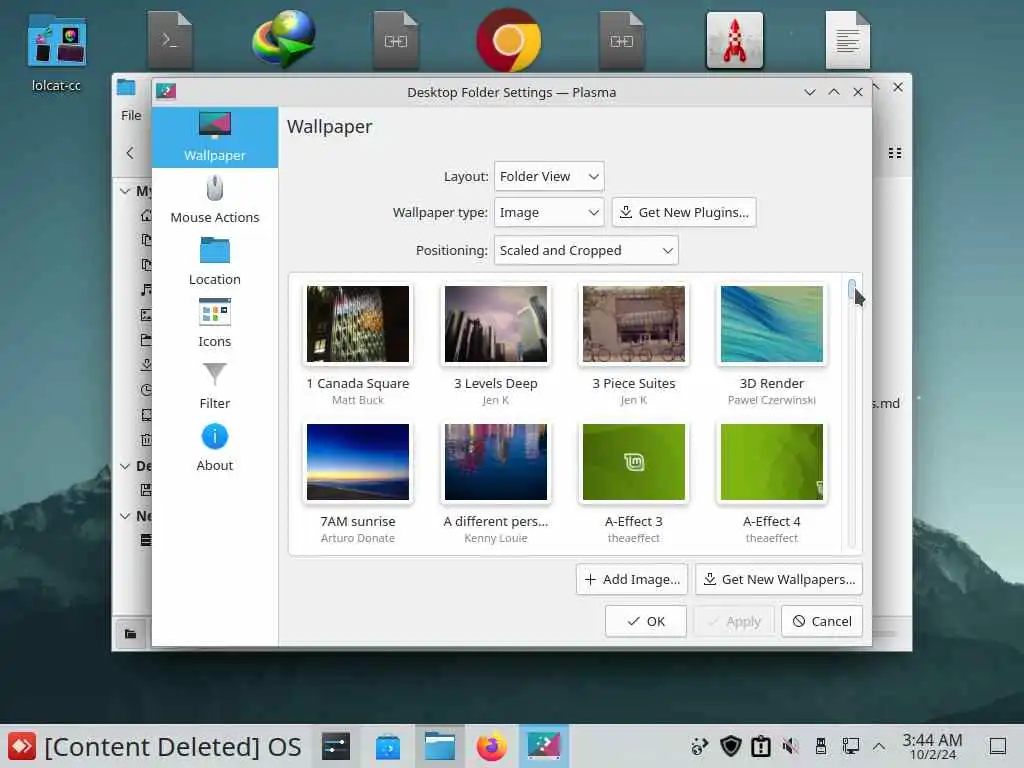Click the text document desktop icon
Image resolution: width=1024 pixels, height=768 pixels.
[x=848, y=40]
